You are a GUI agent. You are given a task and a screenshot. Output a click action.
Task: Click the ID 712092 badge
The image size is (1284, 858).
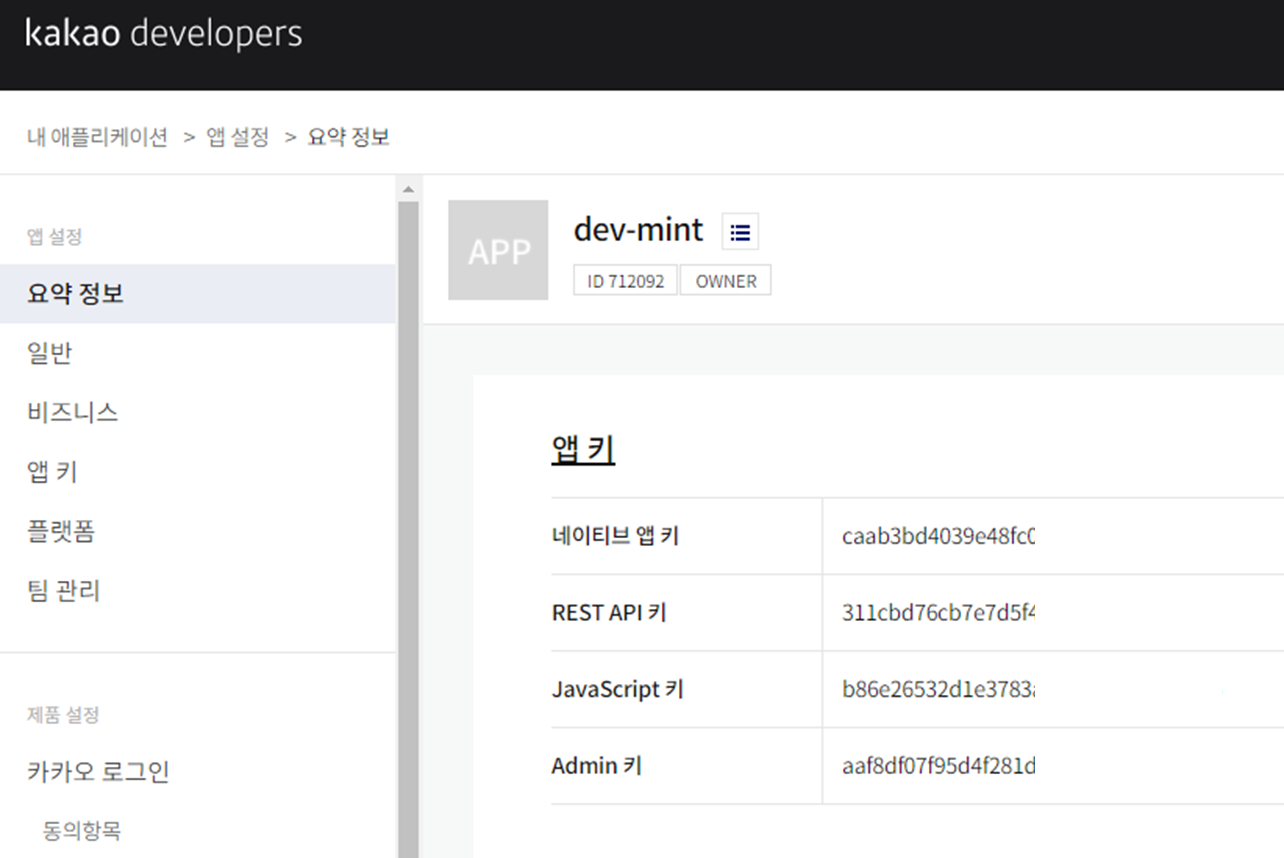click(626, 281)
